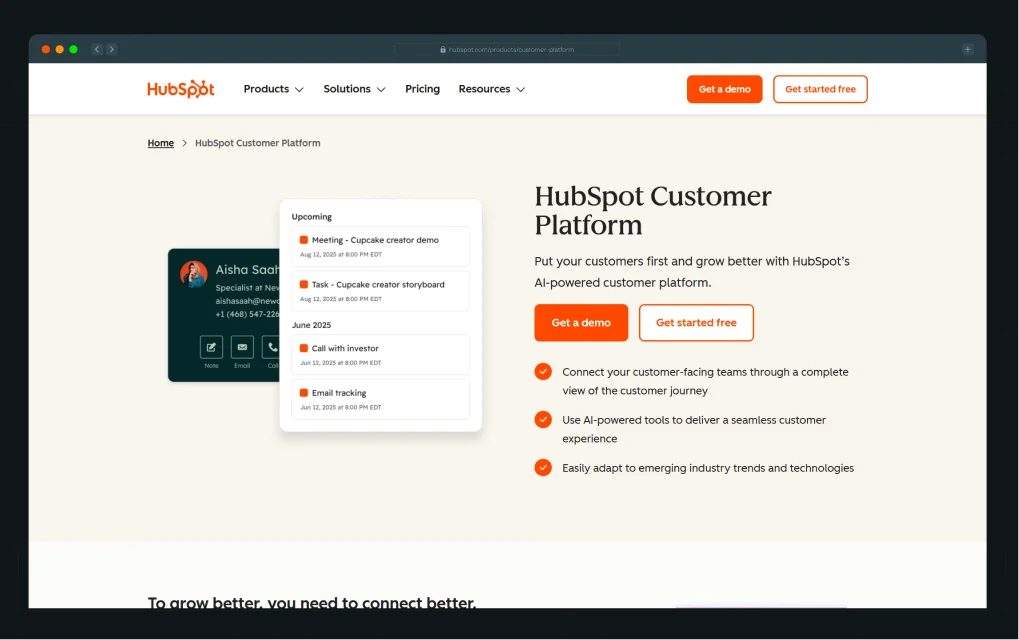This screenshot has width=1019, height=640.
Task: Expand the Resources menu chevron
Action: (x=521, y=90)
